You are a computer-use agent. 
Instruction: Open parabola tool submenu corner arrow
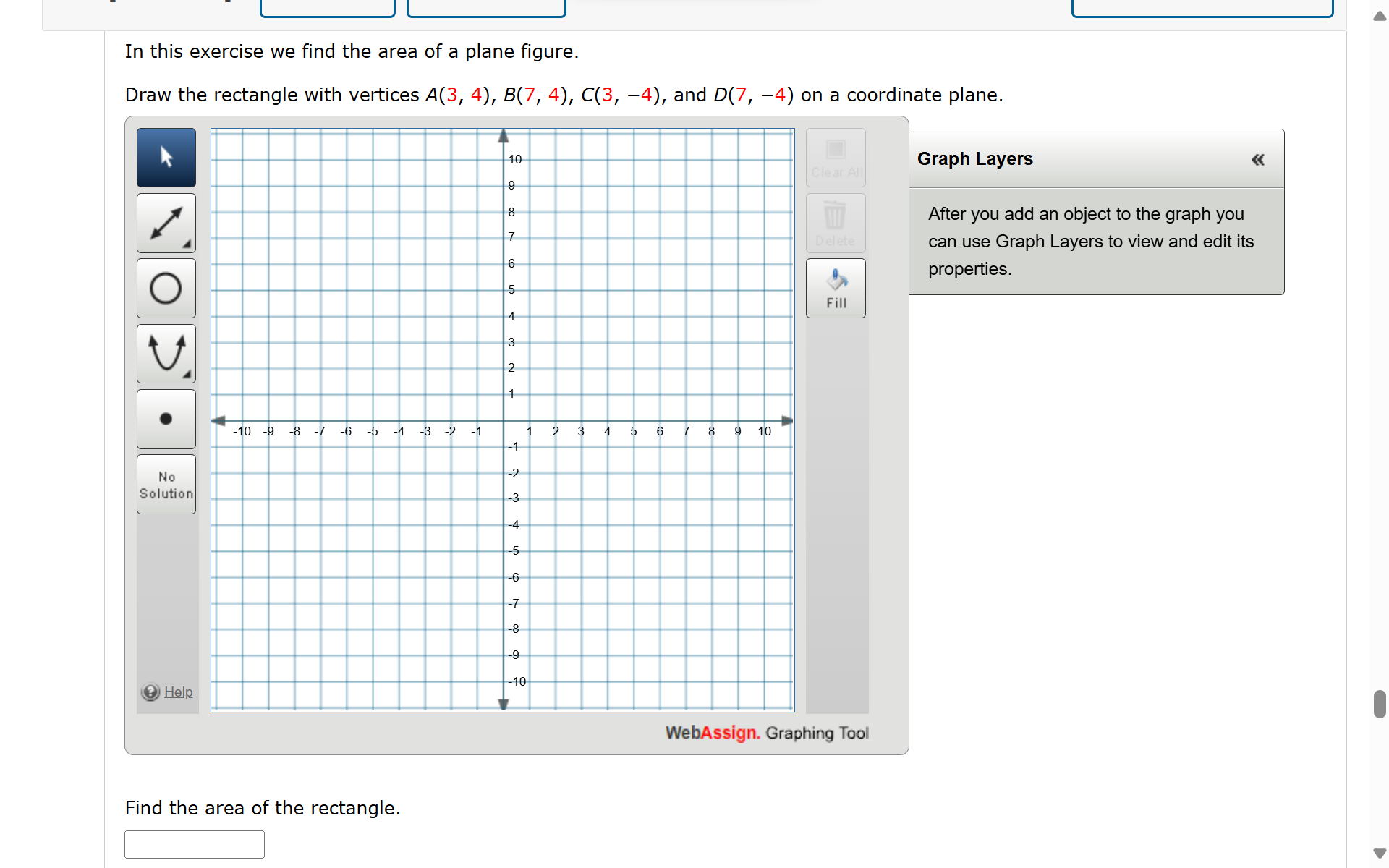click(x=187, y=375)
